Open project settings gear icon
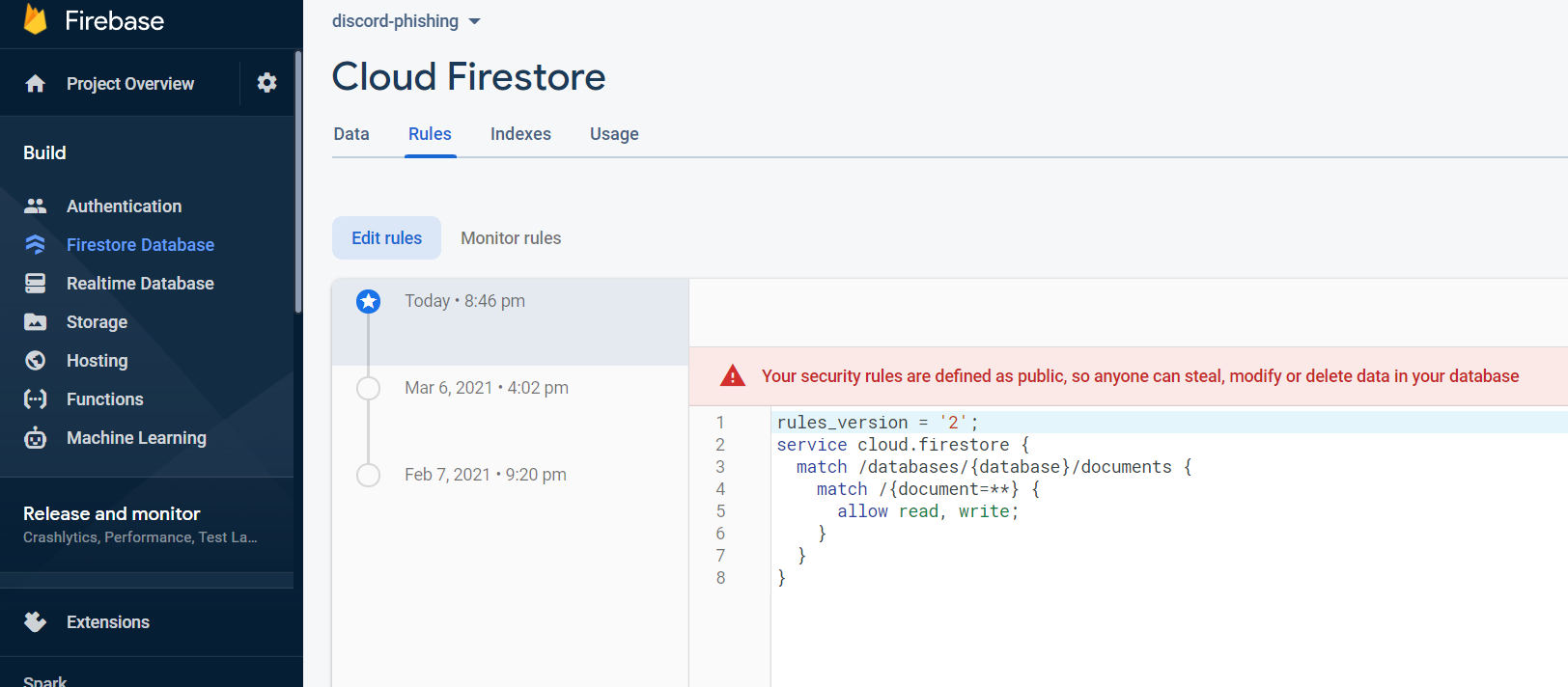Image resolution: width=1568 pixels, height=687 pixels. [267, 83]
